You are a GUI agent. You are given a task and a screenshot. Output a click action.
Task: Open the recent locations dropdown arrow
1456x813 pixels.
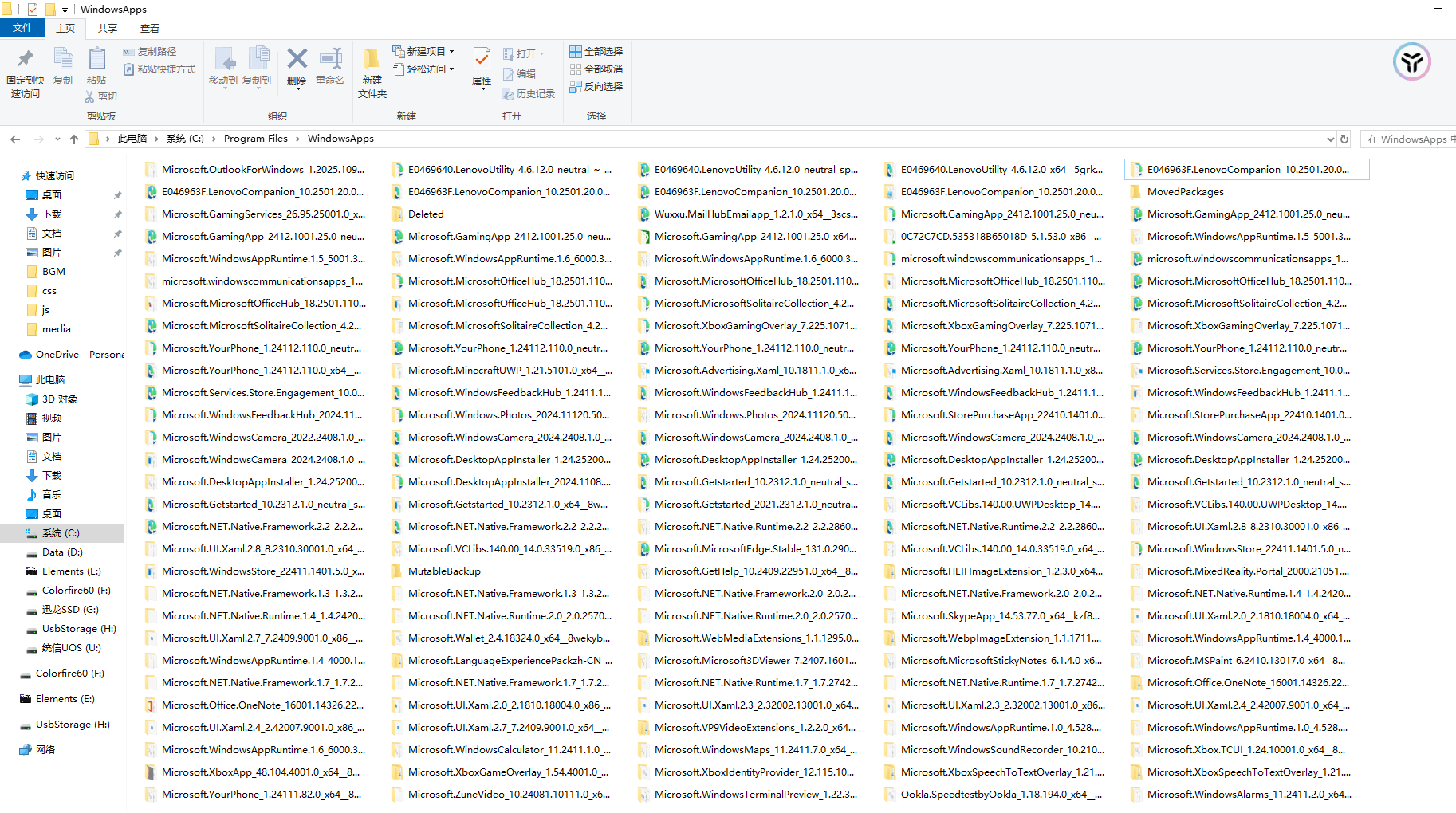pos(57,139)
